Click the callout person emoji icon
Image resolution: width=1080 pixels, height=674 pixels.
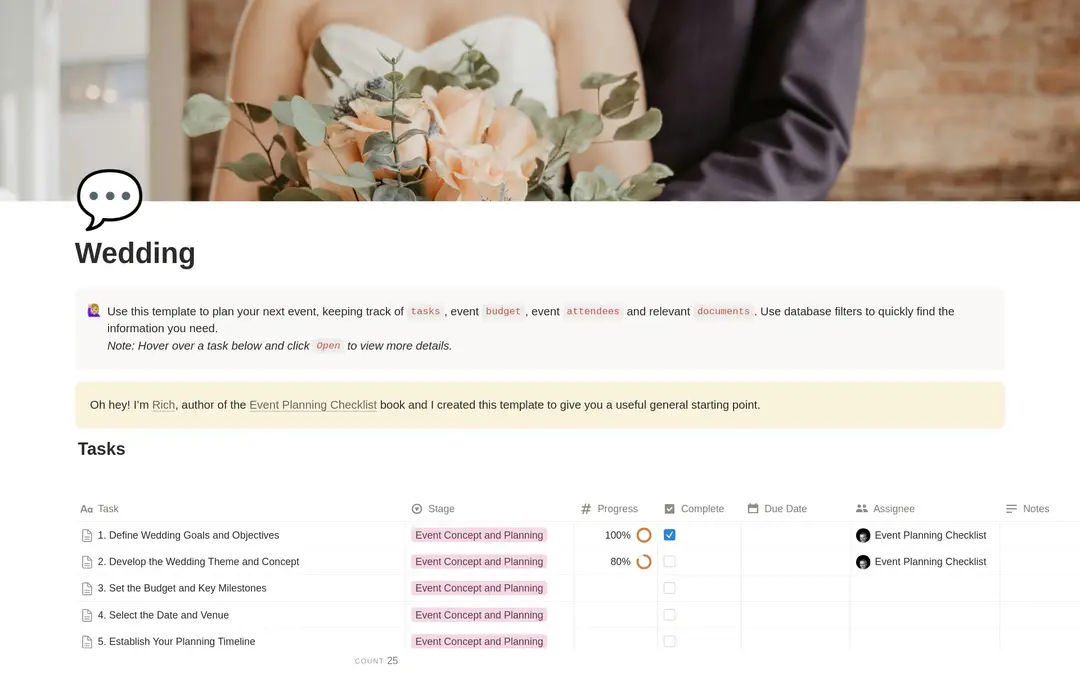(94, 310)
